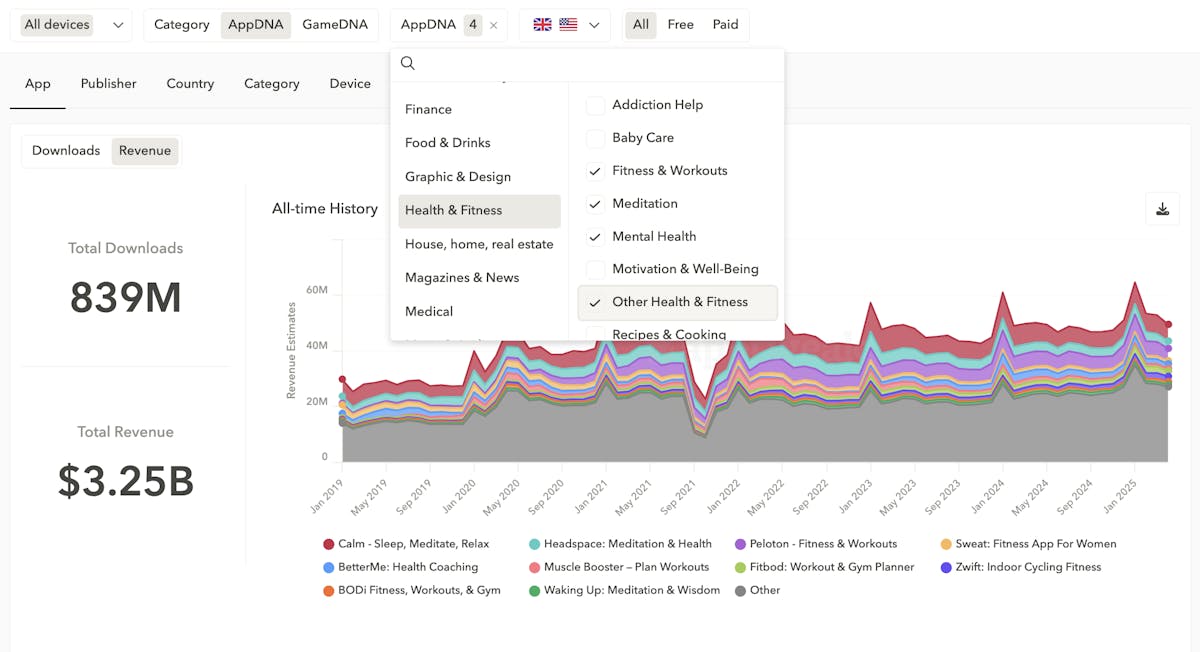The height and width of the screenshot is (652, 1200).
Task: Click Calm legend color dot
Action: point(328,544)
